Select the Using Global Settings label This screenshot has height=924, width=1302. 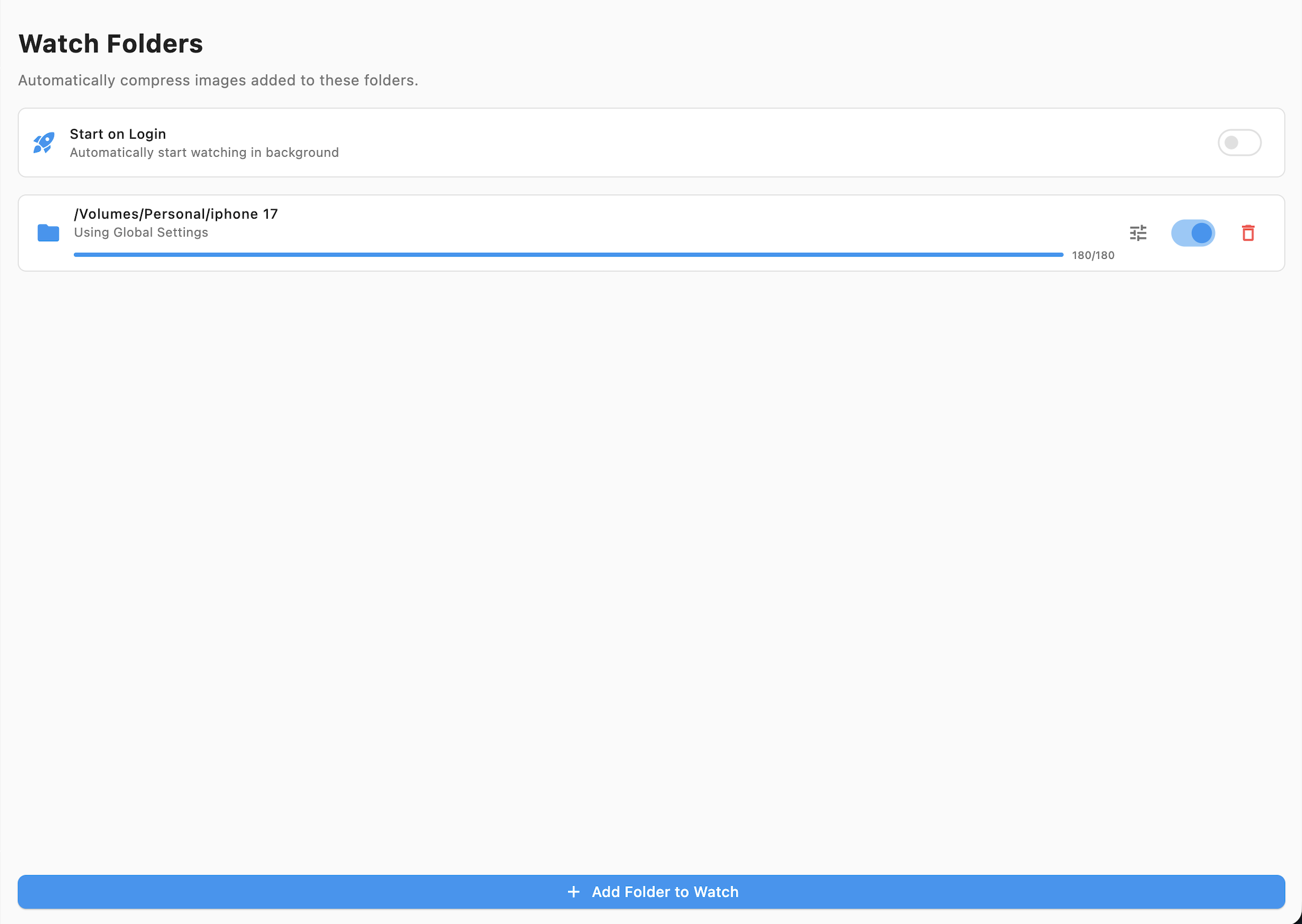(x=140, y=232)
